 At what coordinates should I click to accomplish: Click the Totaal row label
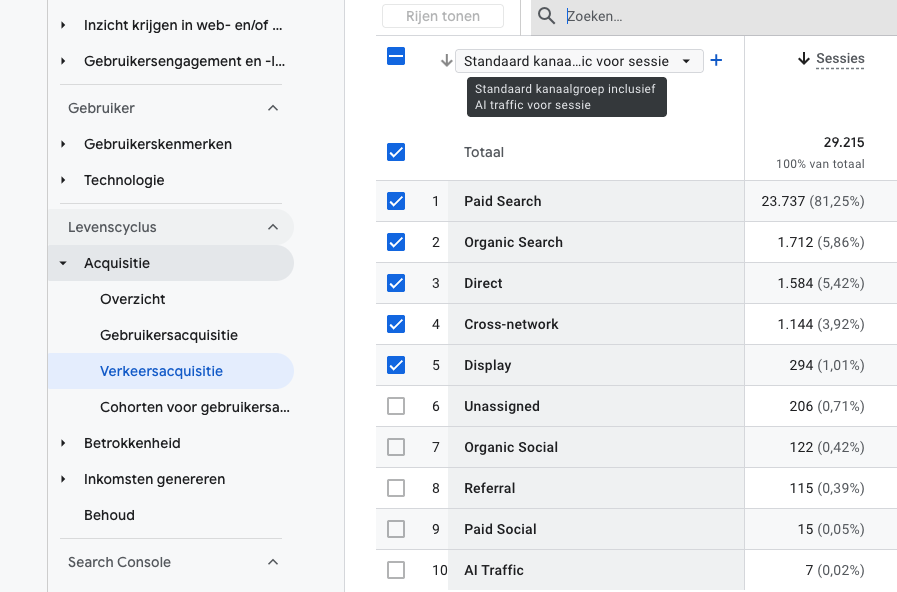pyautogui.click(x=484, y=152)
